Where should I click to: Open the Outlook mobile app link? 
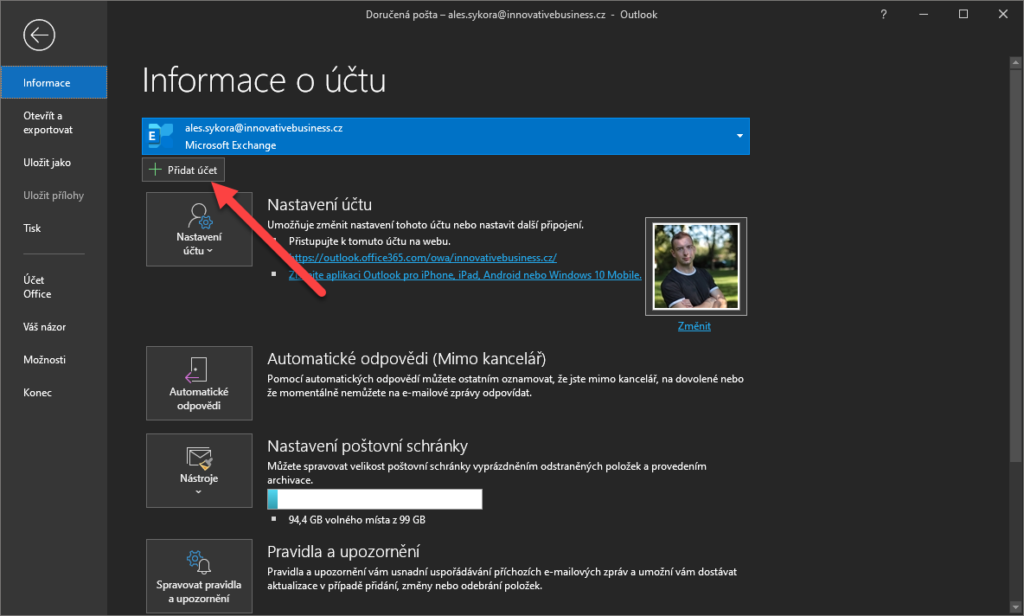click(465, 275)
